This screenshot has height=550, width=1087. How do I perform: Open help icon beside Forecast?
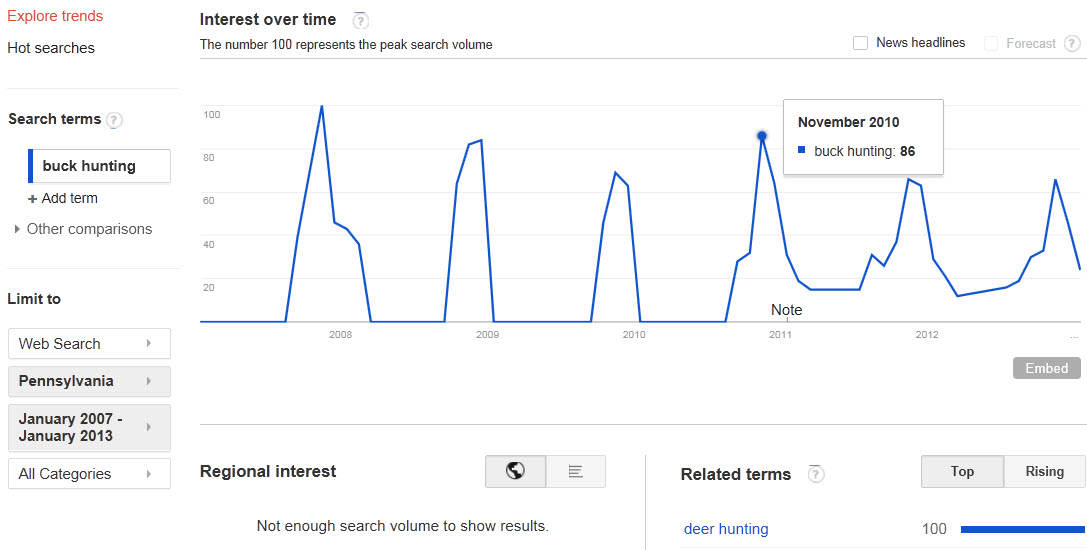point(1072,44)
